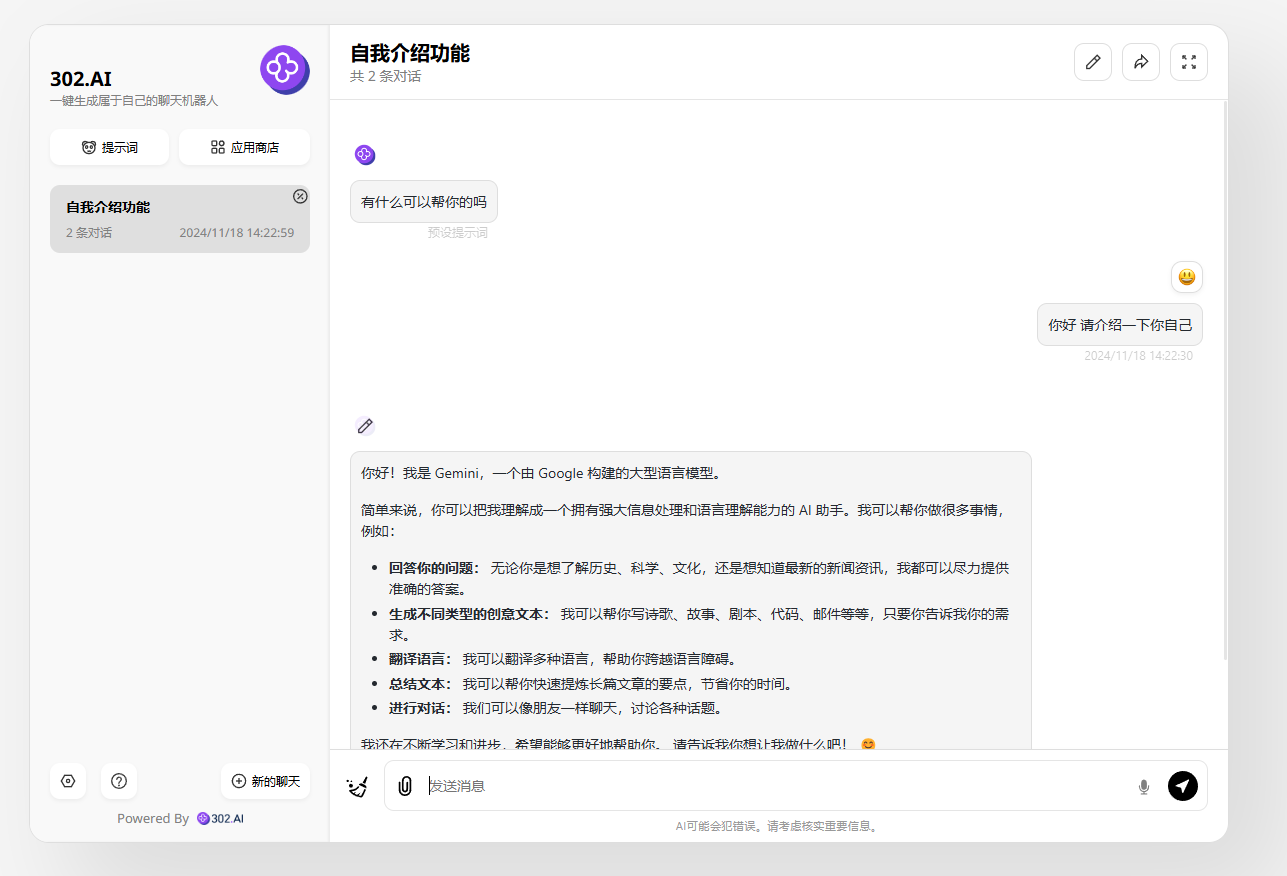Screen dimensions: 1287x876
Task: Clear chat with the broom icon
Action: point(357,786)
